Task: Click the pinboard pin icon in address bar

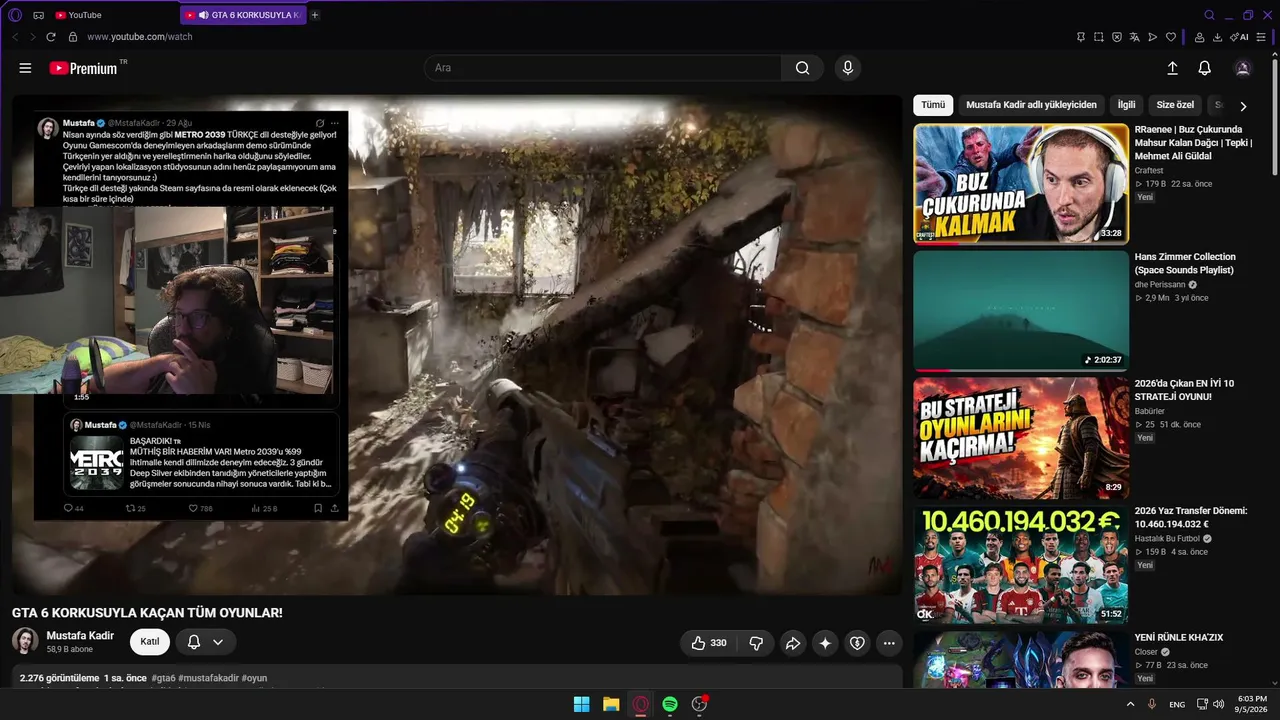Action: pos(1081,37)
